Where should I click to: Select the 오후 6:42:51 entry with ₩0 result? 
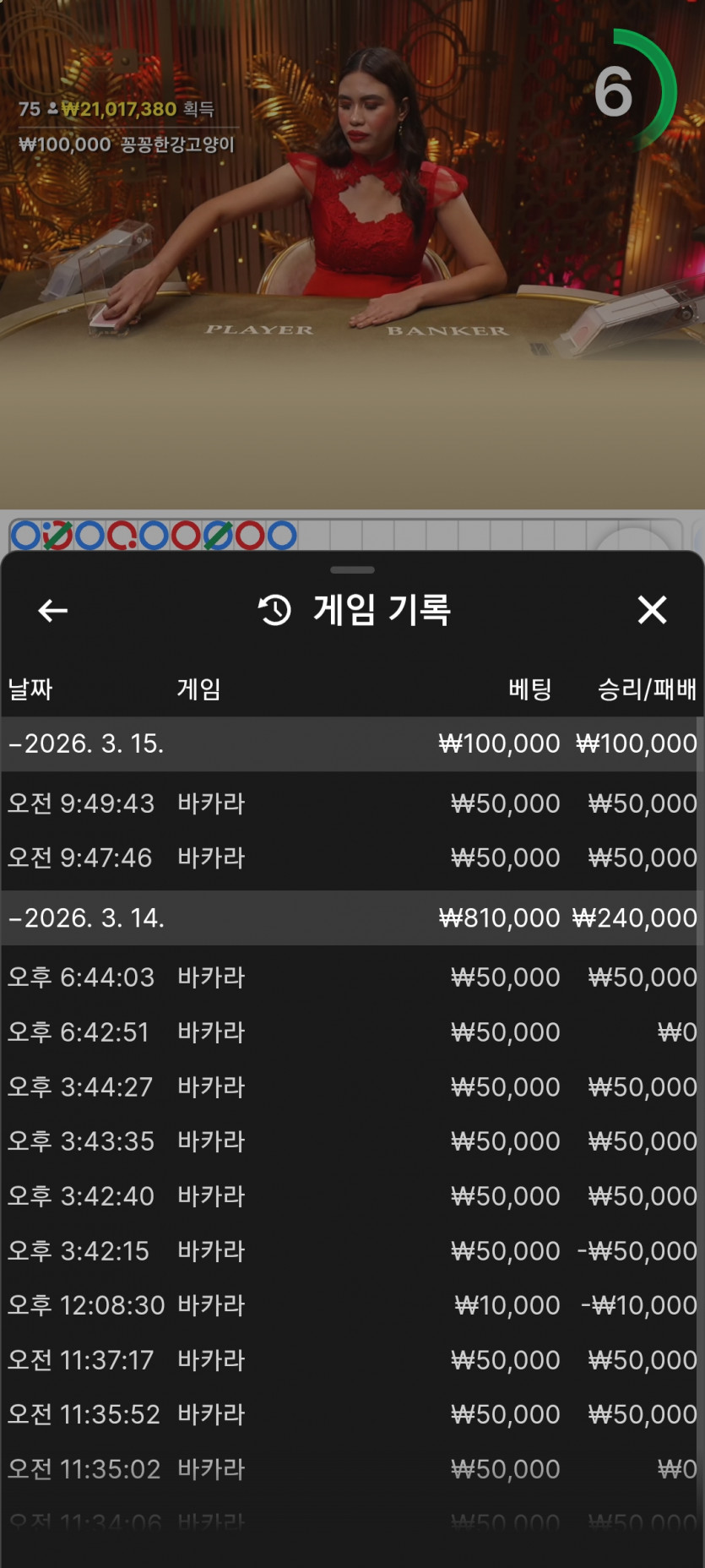coord(352,1032)
